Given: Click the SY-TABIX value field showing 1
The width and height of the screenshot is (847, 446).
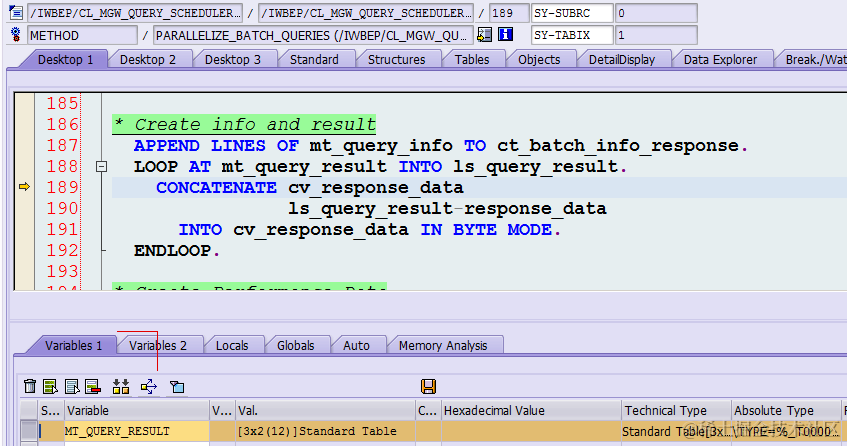Looking at the screenshot, I should pos(656,35).
